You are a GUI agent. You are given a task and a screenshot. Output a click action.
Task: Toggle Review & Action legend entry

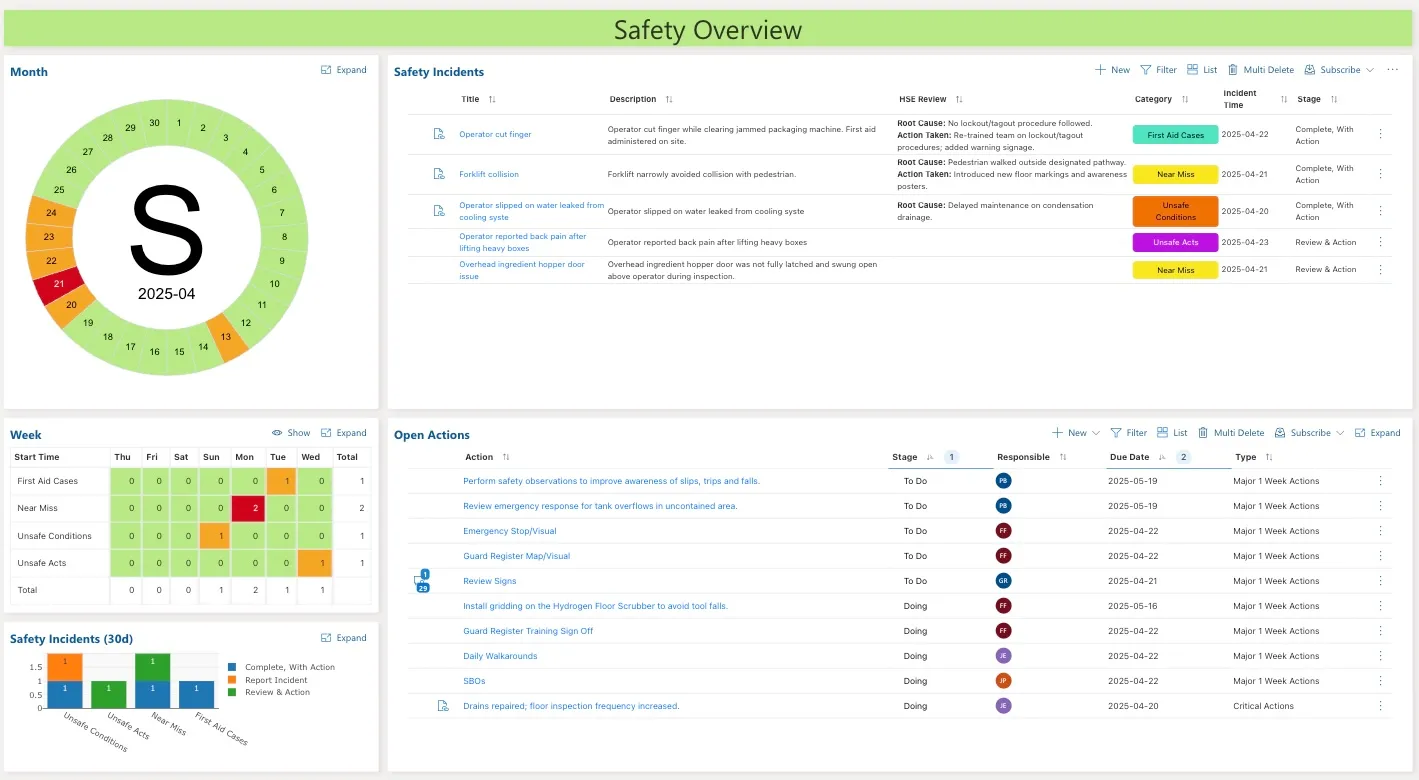click(269, 692)
